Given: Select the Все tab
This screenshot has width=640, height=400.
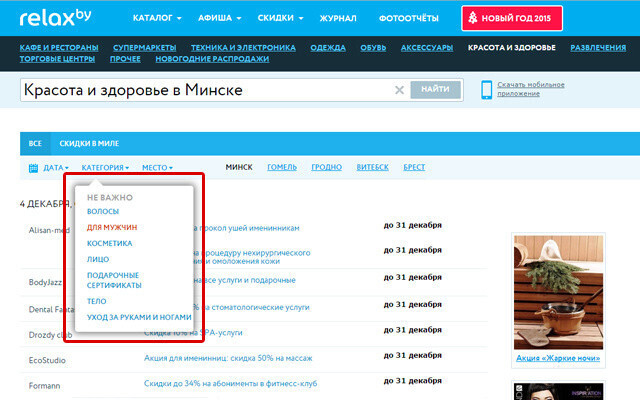Looking at the screenshot, I should (x=35, y=143).
